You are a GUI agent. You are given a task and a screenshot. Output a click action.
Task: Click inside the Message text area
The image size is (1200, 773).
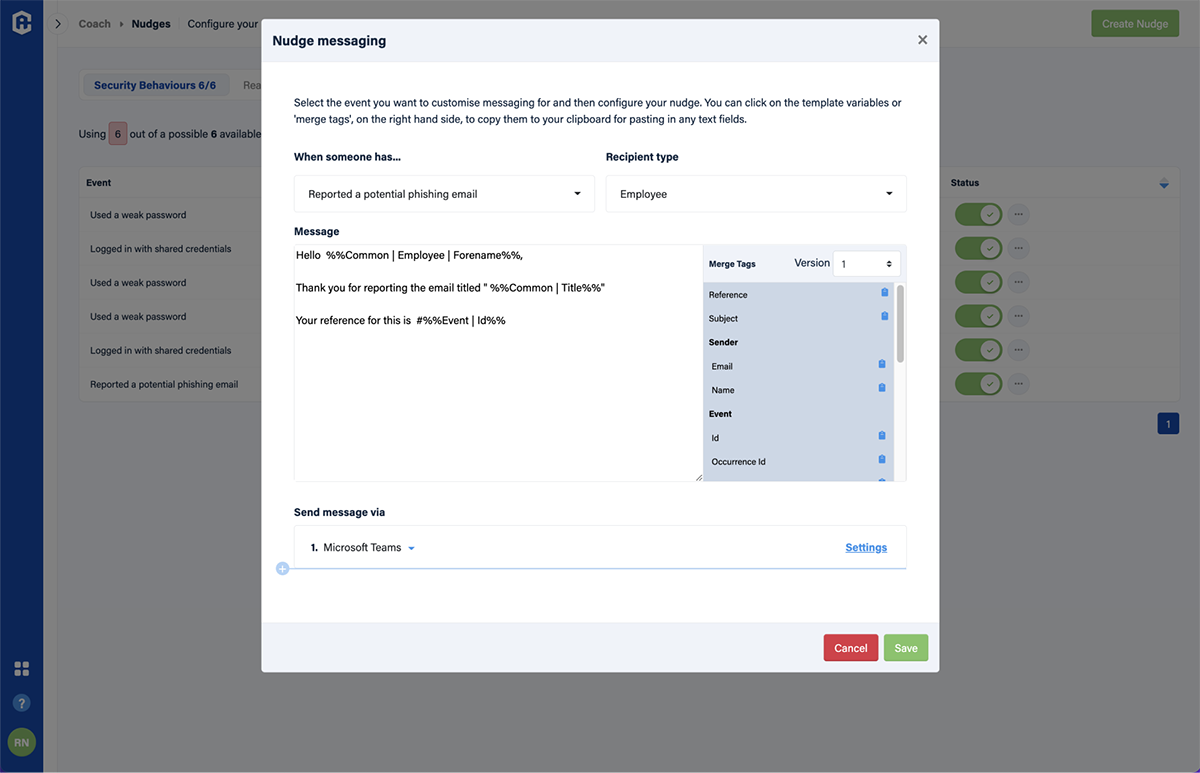(x=498, y=363)
